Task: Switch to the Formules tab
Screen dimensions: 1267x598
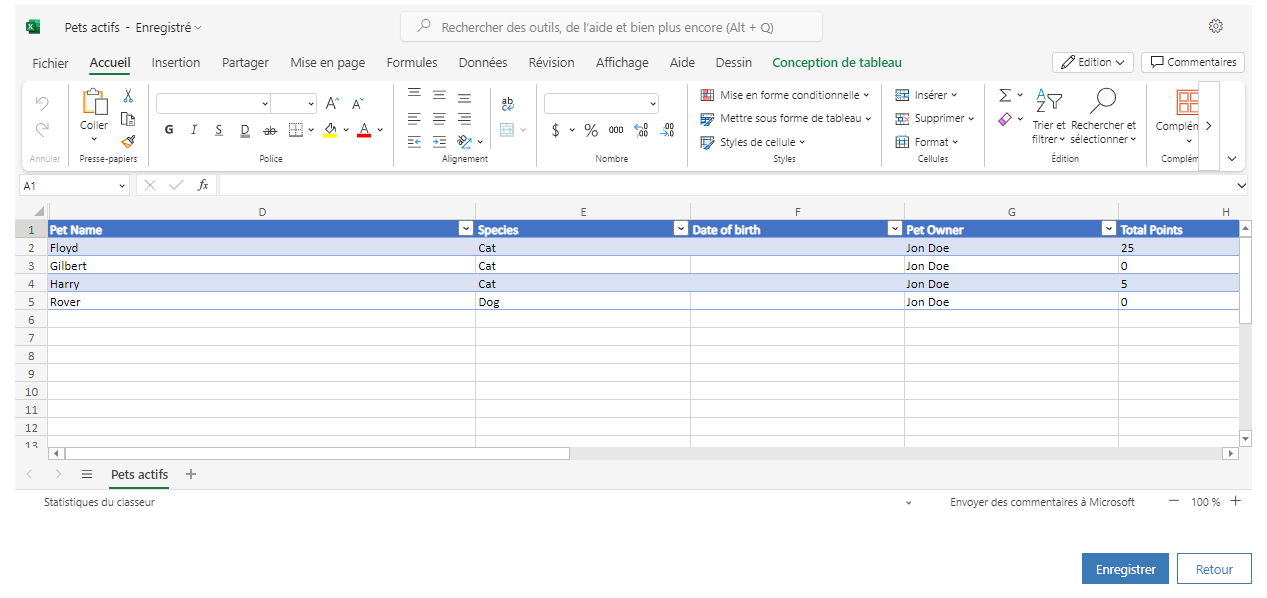Action: [x=412, y=62]
